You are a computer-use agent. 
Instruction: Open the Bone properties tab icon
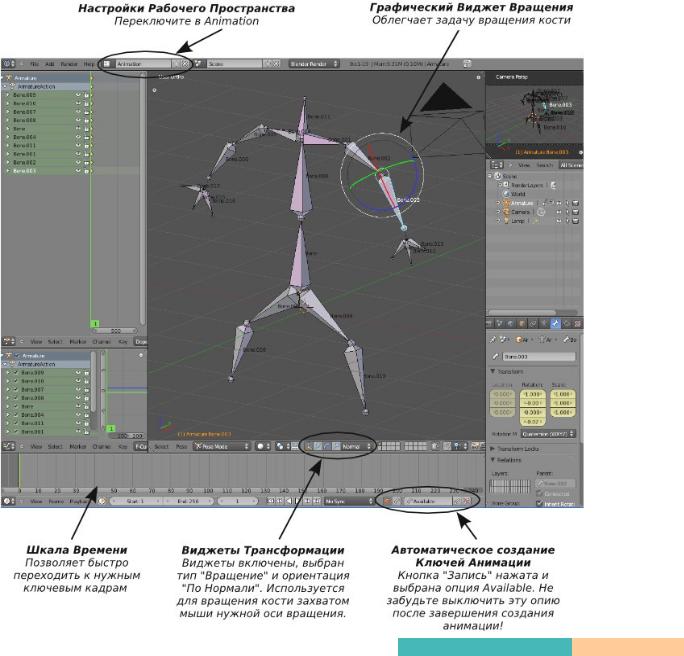pos(555,324)
